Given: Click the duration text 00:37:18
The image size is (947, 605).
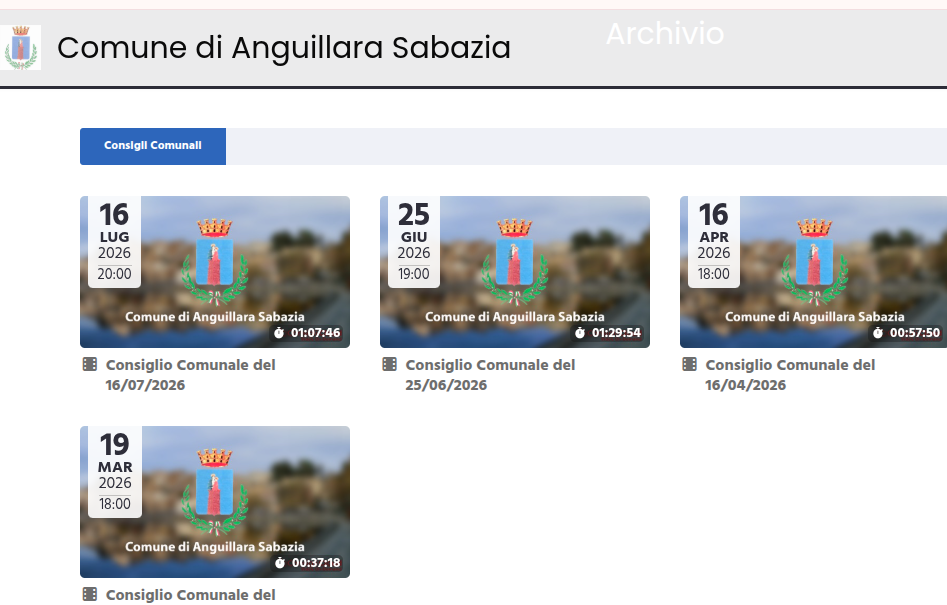Looking at the screenshot, I should click(x=316, y=563).
